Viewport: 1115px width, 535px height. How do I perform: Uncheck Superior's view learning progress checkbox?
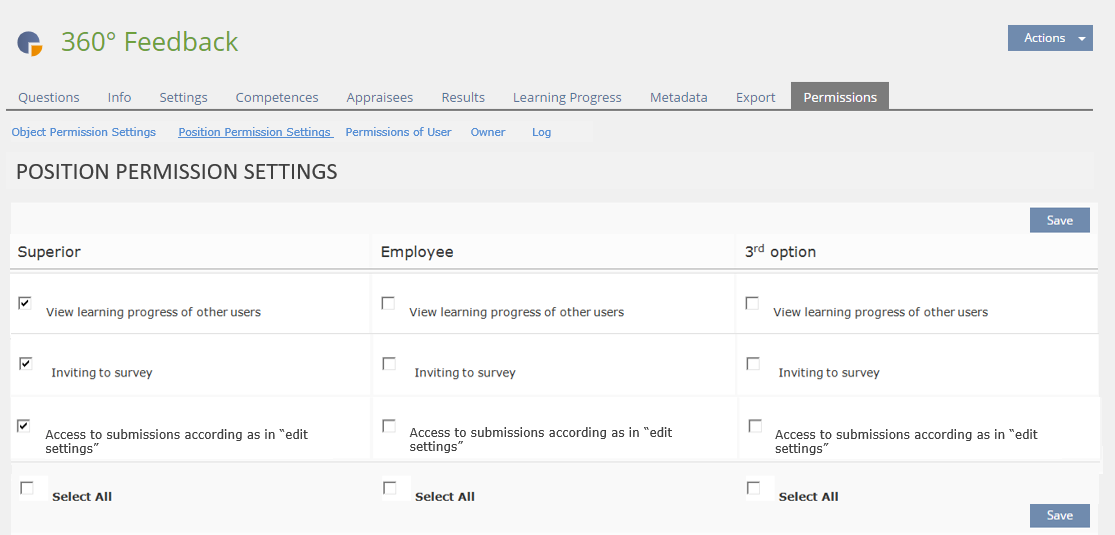25,303
